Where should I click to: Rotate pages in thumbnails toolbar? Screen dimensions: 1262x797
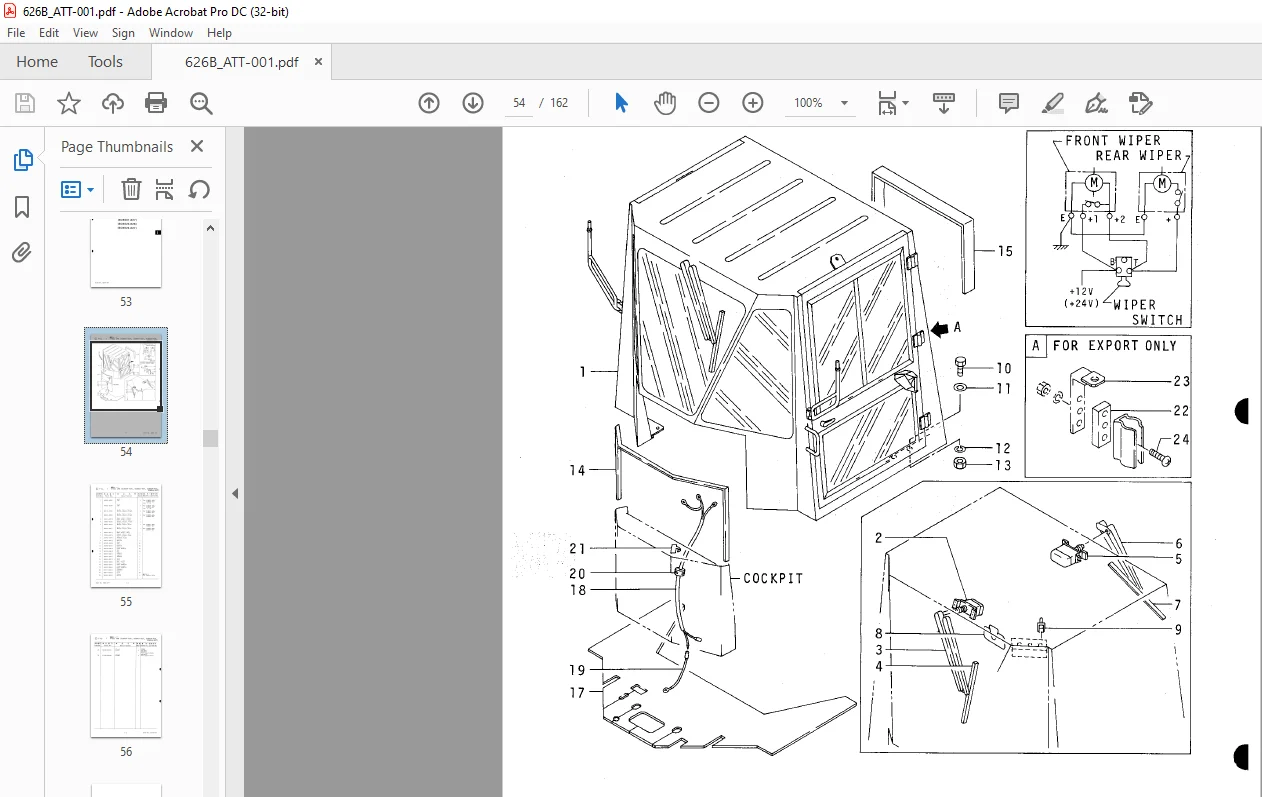(199, 189)
